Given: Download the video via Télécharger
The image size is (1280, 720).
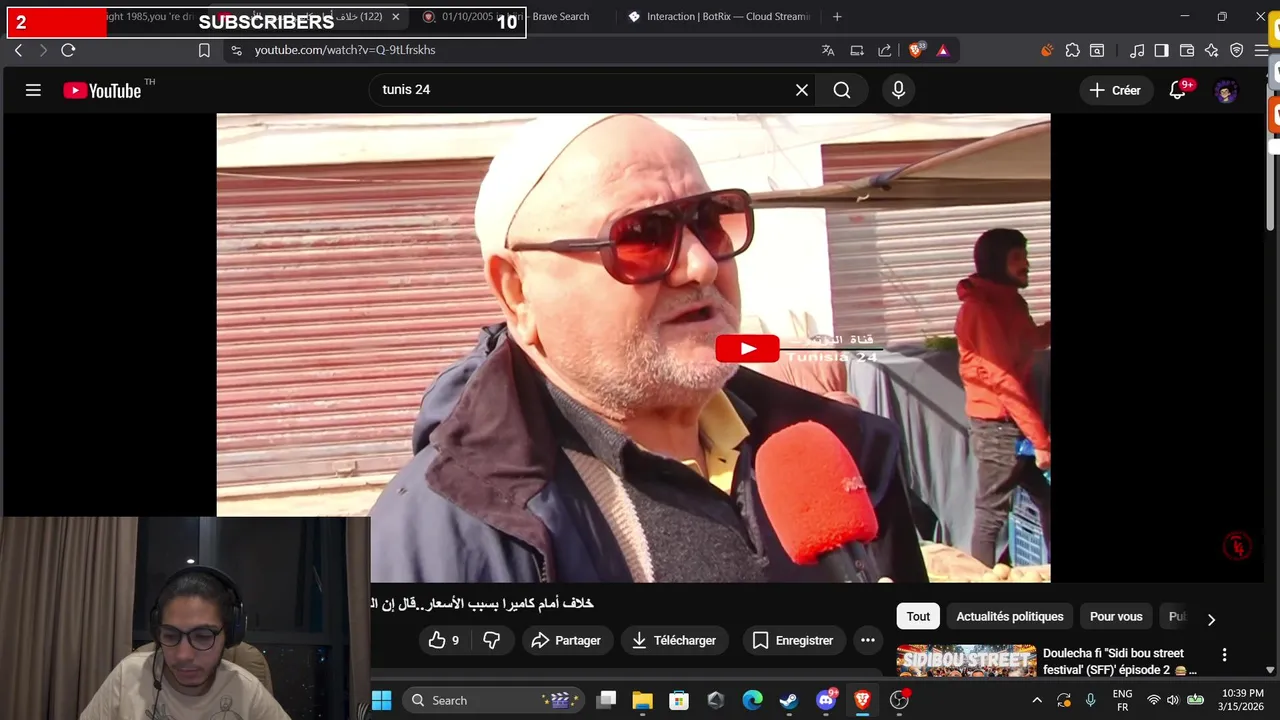Looking at the screenshot, I should [675, 640].
